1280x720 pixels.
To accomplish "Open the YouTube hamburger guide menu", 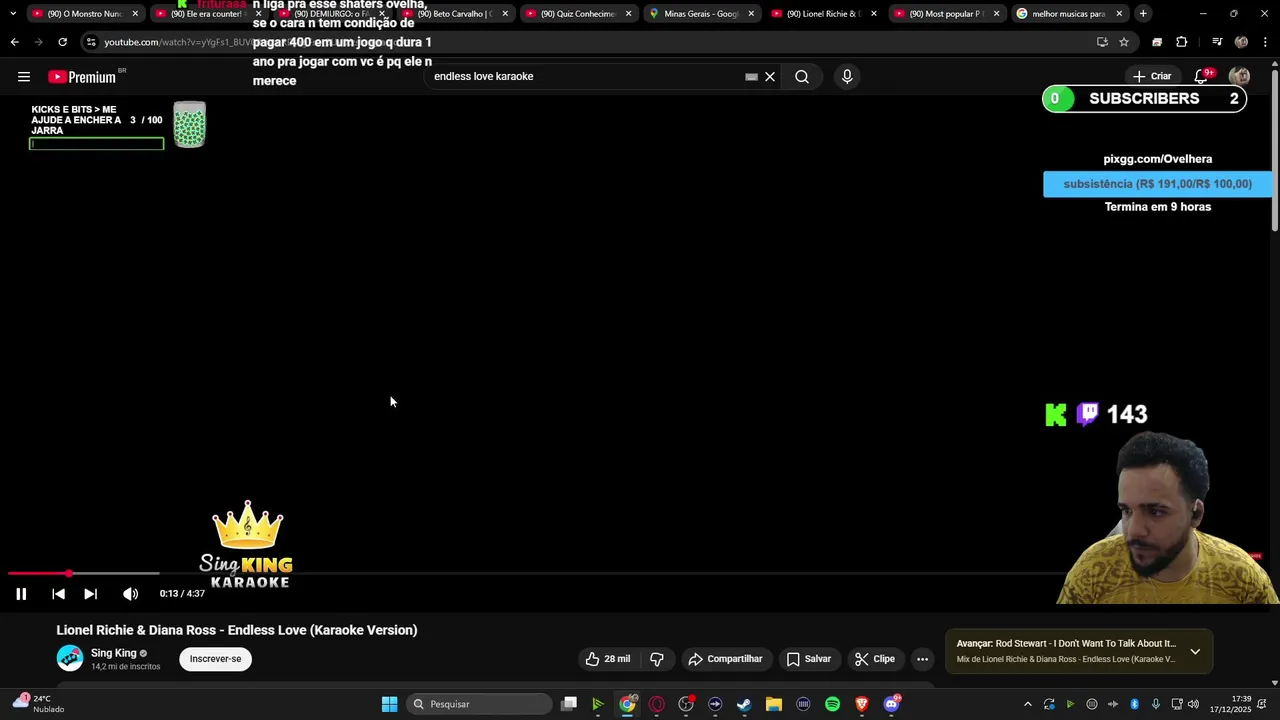I will [24, 77].
